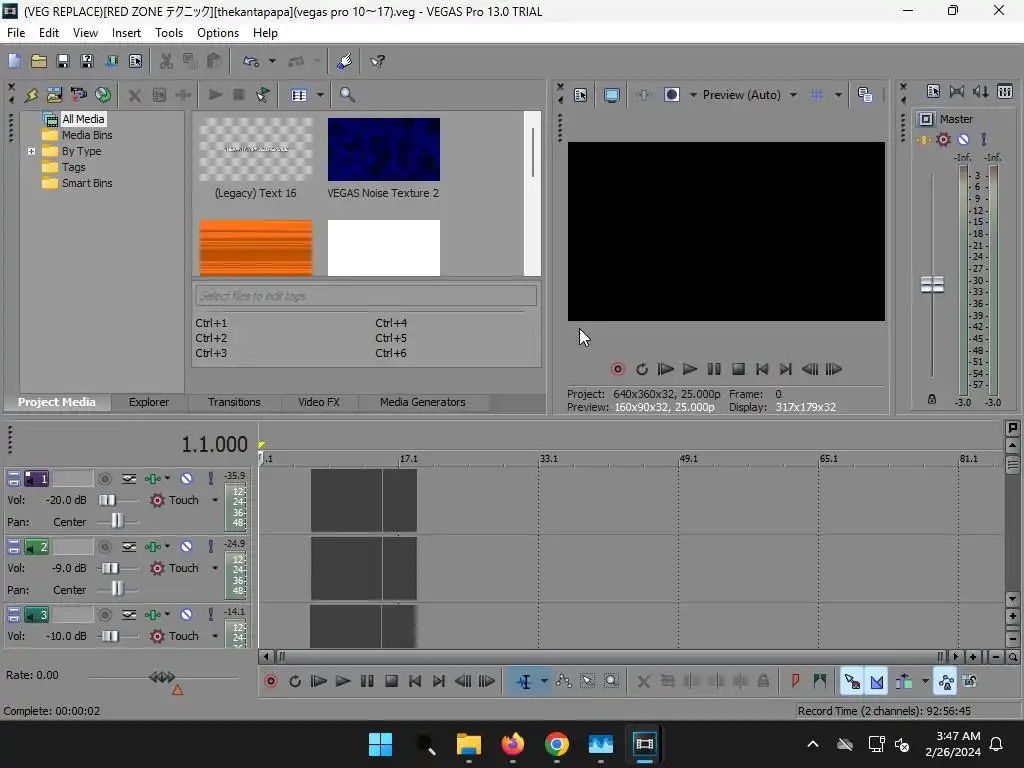The height and width of the screenshot is (768, 1024).
Task: Select the Smart Bins folder
Action: pyautogui.click(x=87, y=184)
